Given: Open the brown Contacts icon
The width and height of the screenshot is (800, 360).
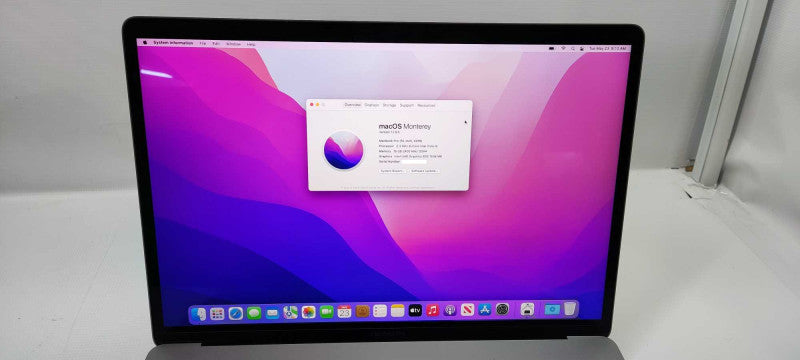Looking at the screenshot, I should [363, 311].
